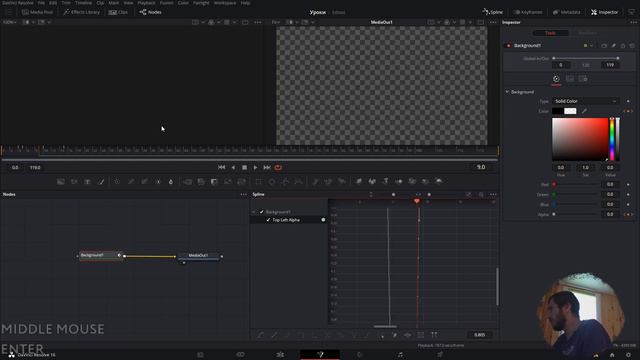This screenshot has height=360, width=640.
Task: Select the MediaOut1 node
Action: (199, 256)
